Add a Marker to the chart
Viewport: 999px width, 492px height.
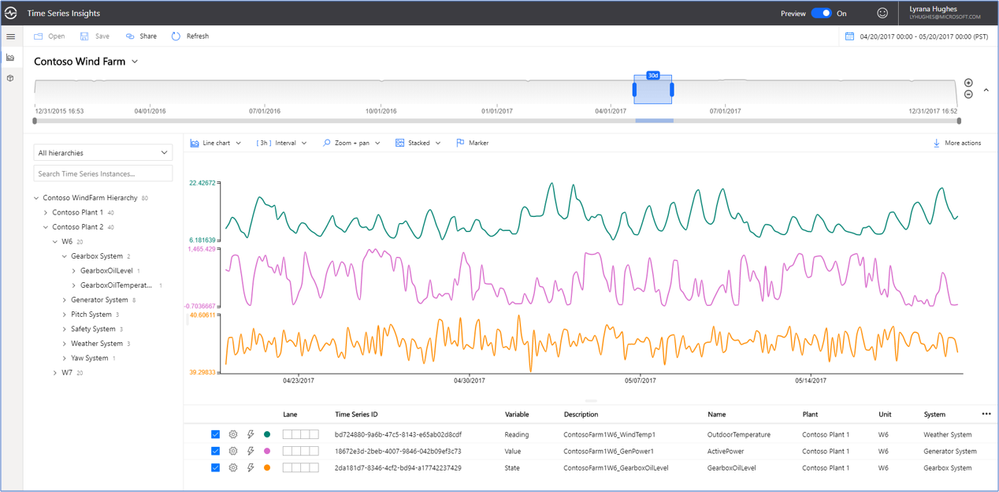point(472,143)
